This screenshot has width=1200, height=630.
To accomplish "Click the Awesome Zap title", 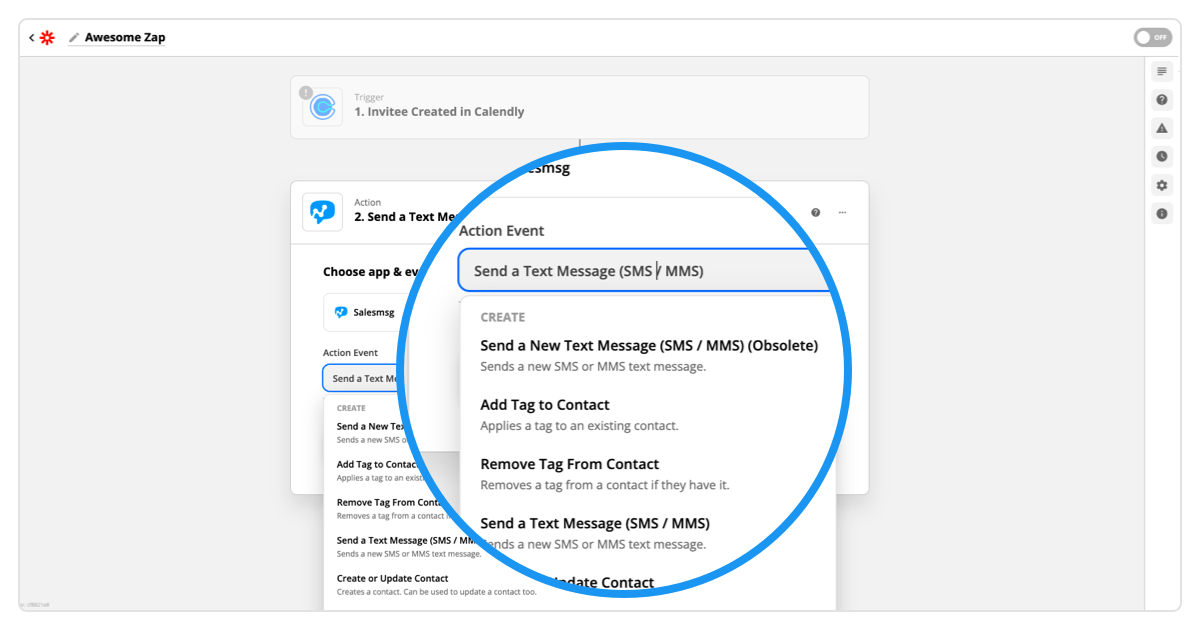I will [125, 38].
